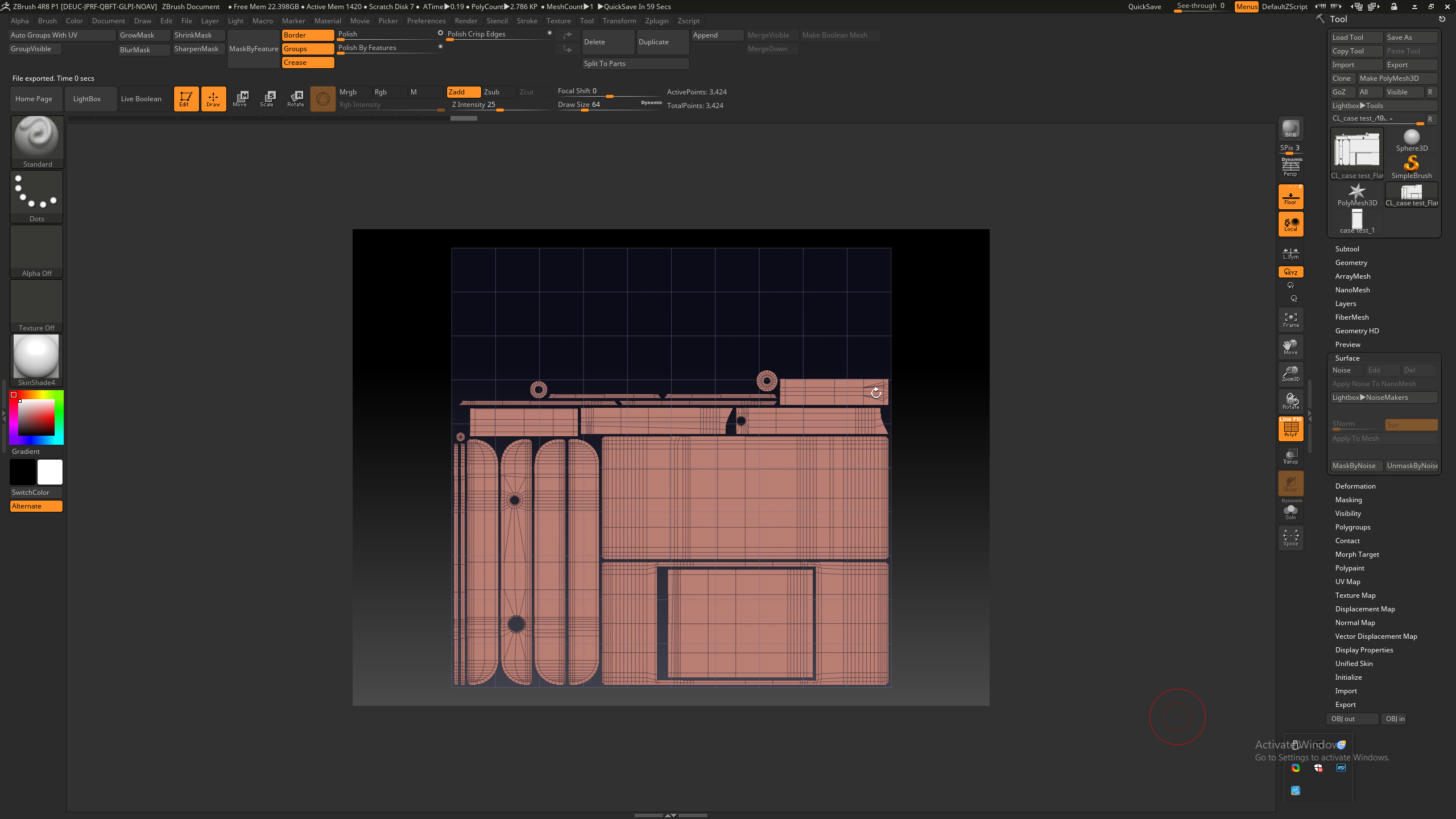
Task: Click the LightBox button
Action: (x=90, y=99)
